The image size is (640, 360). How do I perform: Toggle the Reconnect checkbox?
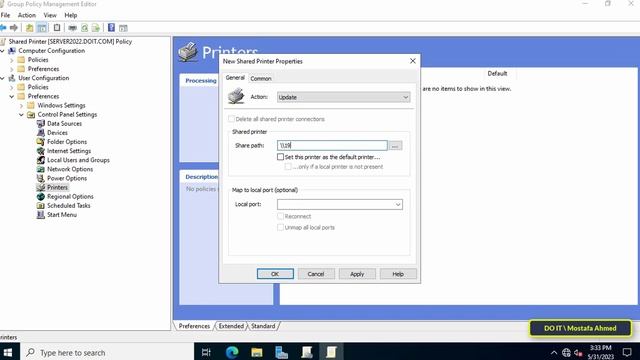tap(280, 216)
